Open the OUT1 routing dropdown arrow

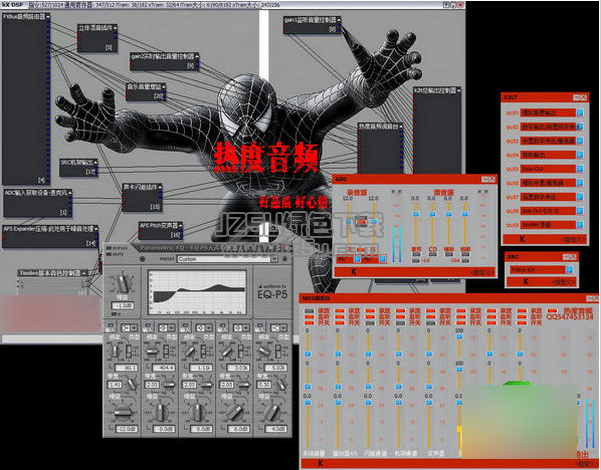coord(580,113)
